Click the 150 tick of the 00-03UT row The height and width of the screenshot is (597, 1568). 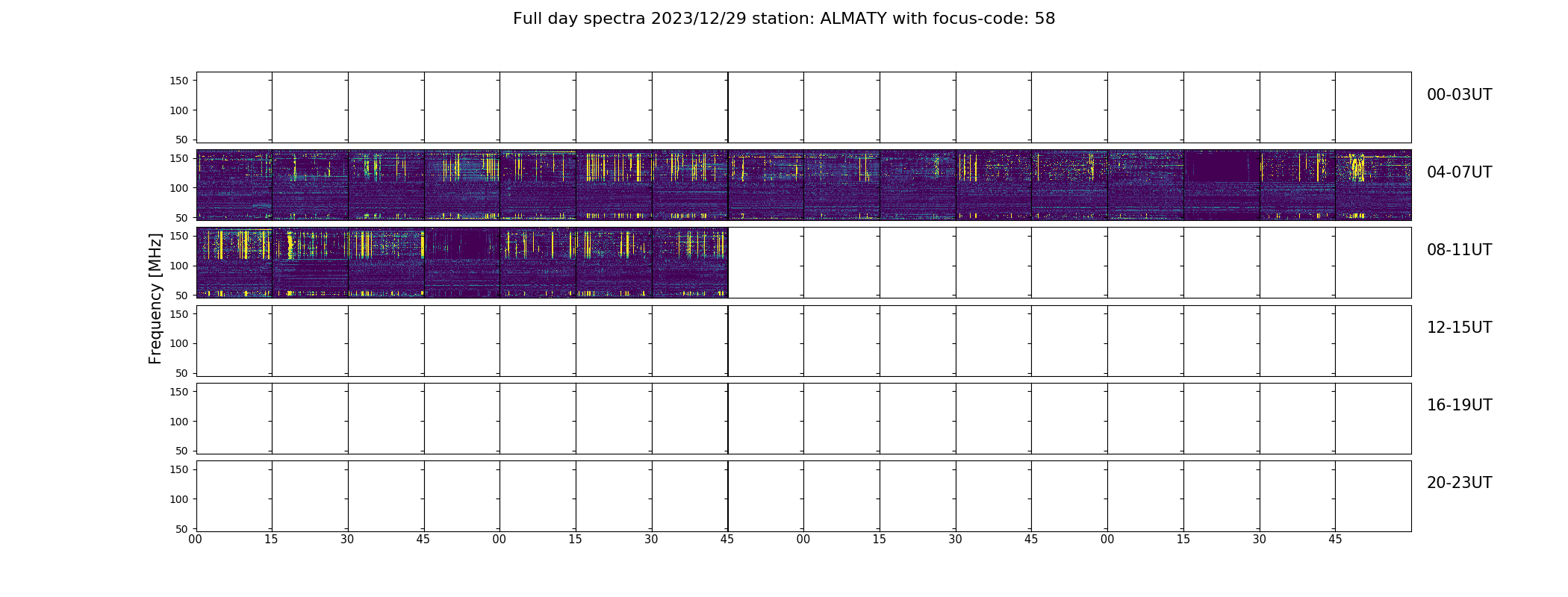[x=179, y=81]
